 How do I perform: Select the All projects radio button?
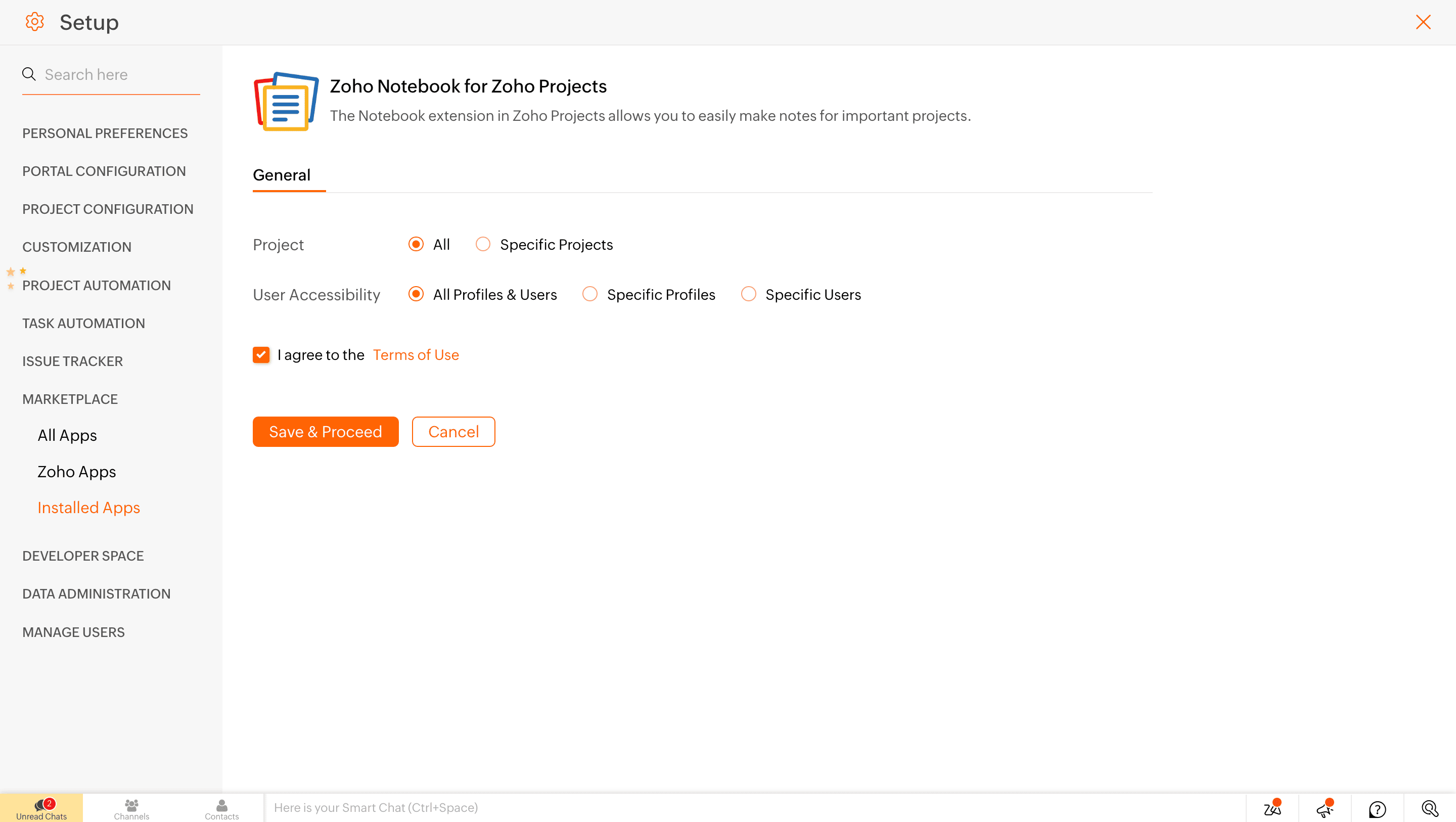coord(416,244)
